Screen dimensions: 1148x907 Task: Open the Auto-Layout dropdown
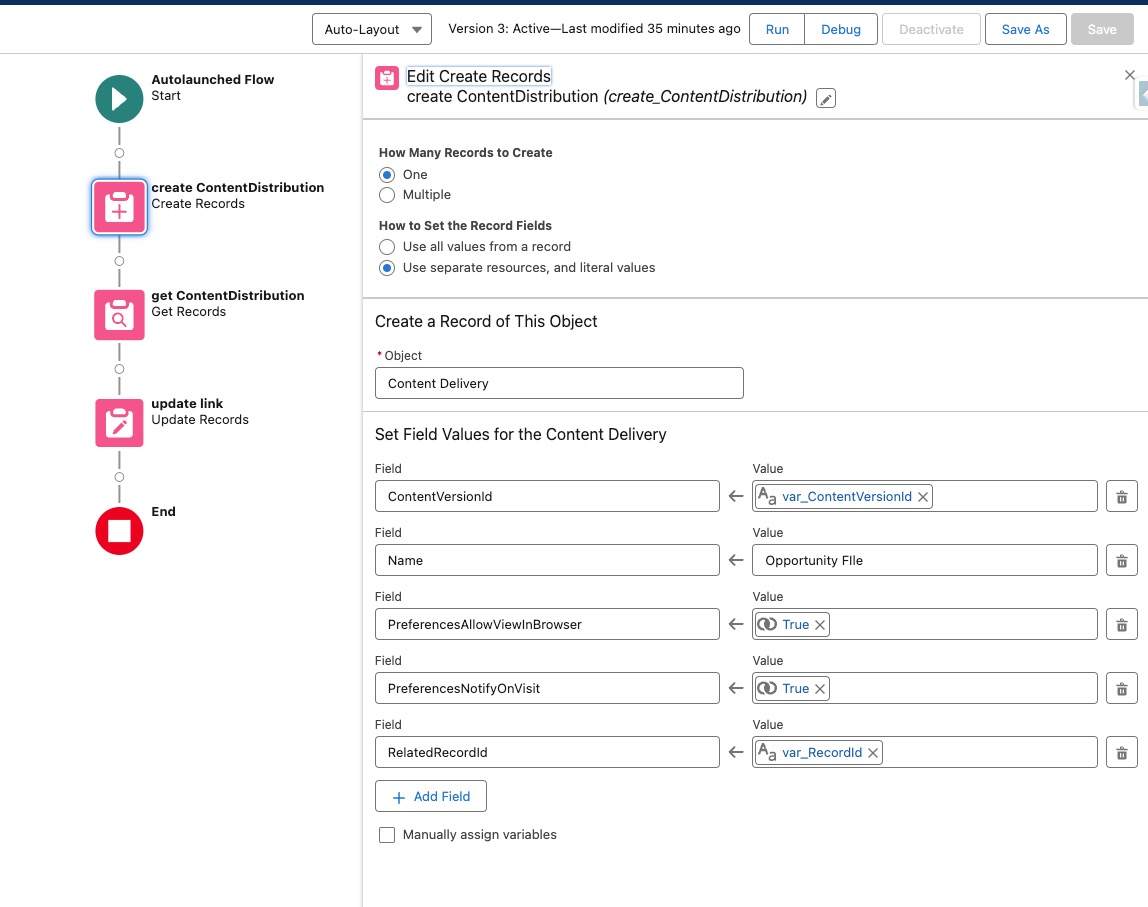[372, 29]
